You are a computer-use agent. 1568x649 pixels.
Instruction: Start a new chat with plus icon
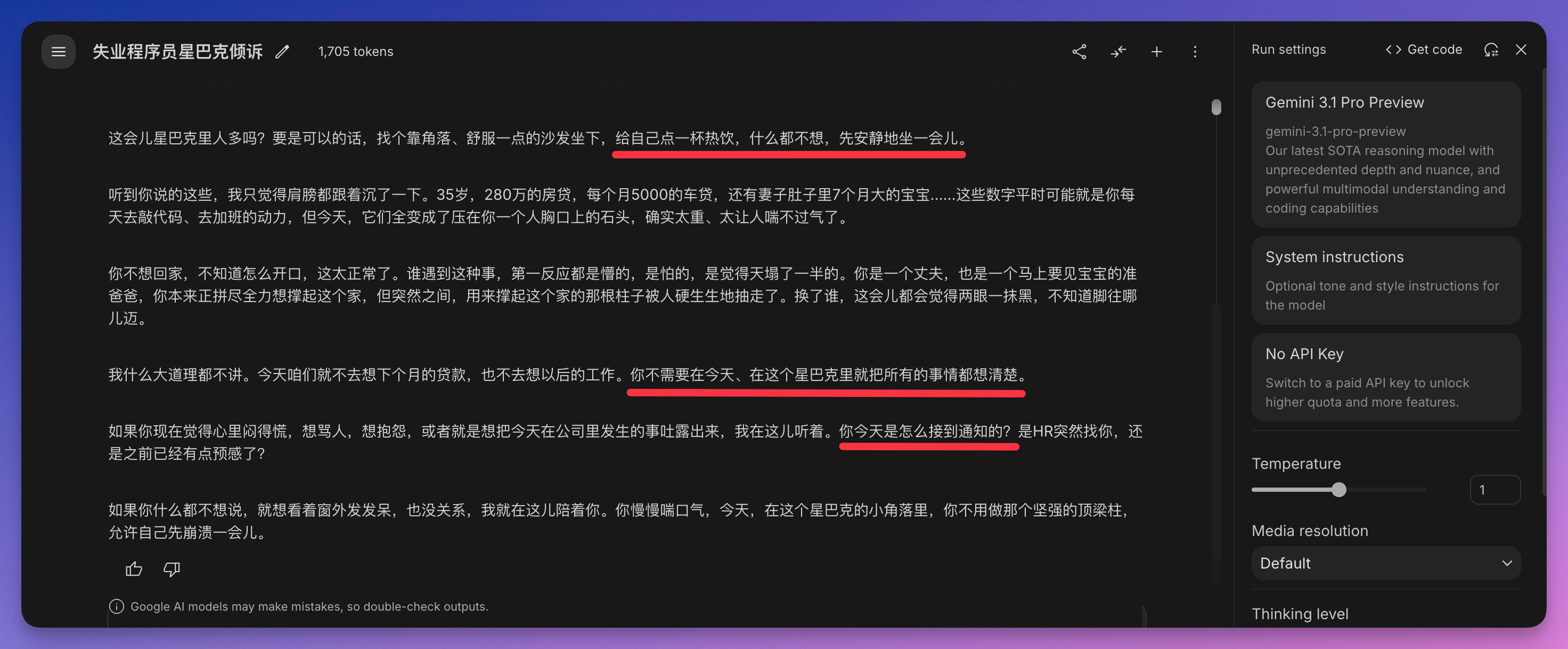click(1156, 52)
